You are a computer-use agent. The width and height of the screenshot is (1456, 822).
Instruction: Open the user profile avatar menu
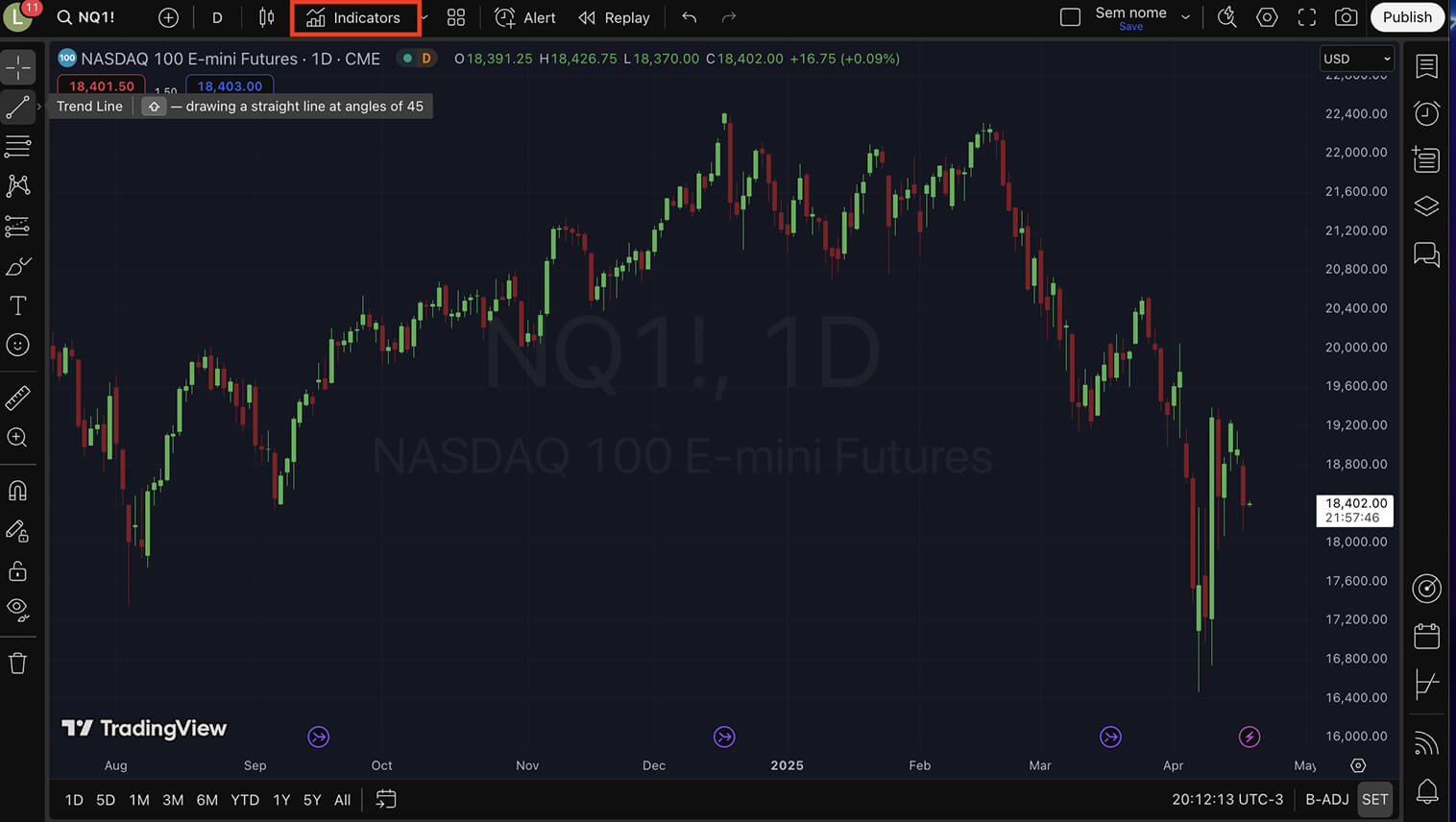coord(18,16)
